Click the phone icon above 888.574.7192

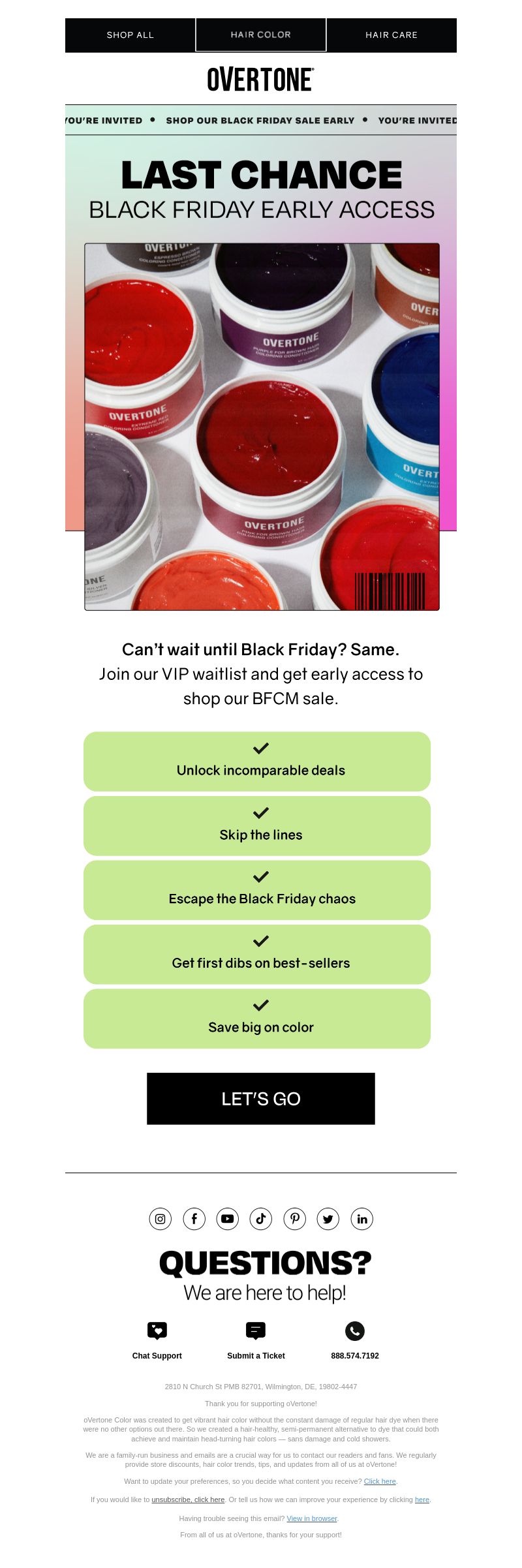pos(355,1330)
